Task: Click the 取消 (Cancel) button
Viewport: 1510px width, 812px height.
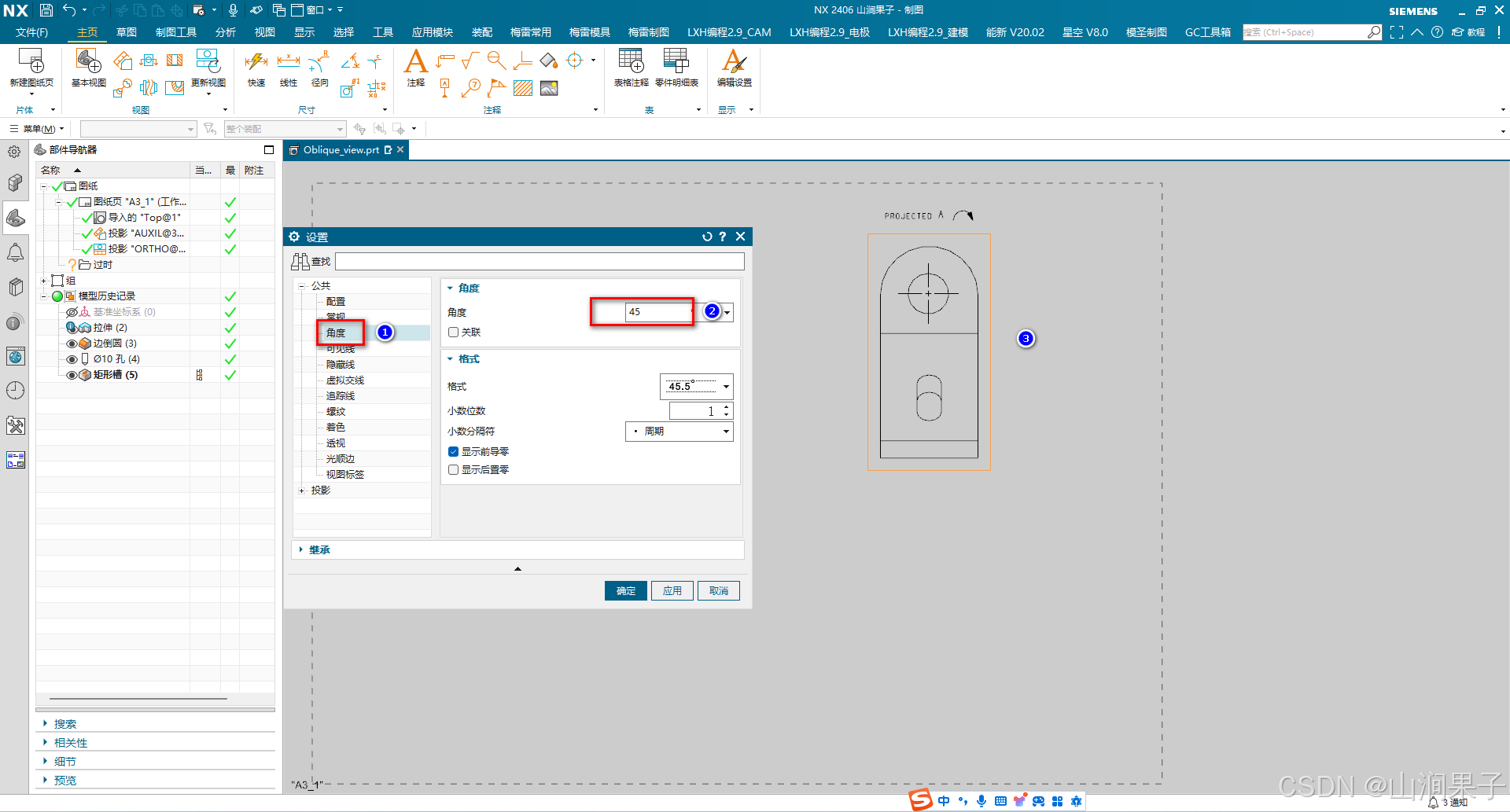Action: click(719, 591)
